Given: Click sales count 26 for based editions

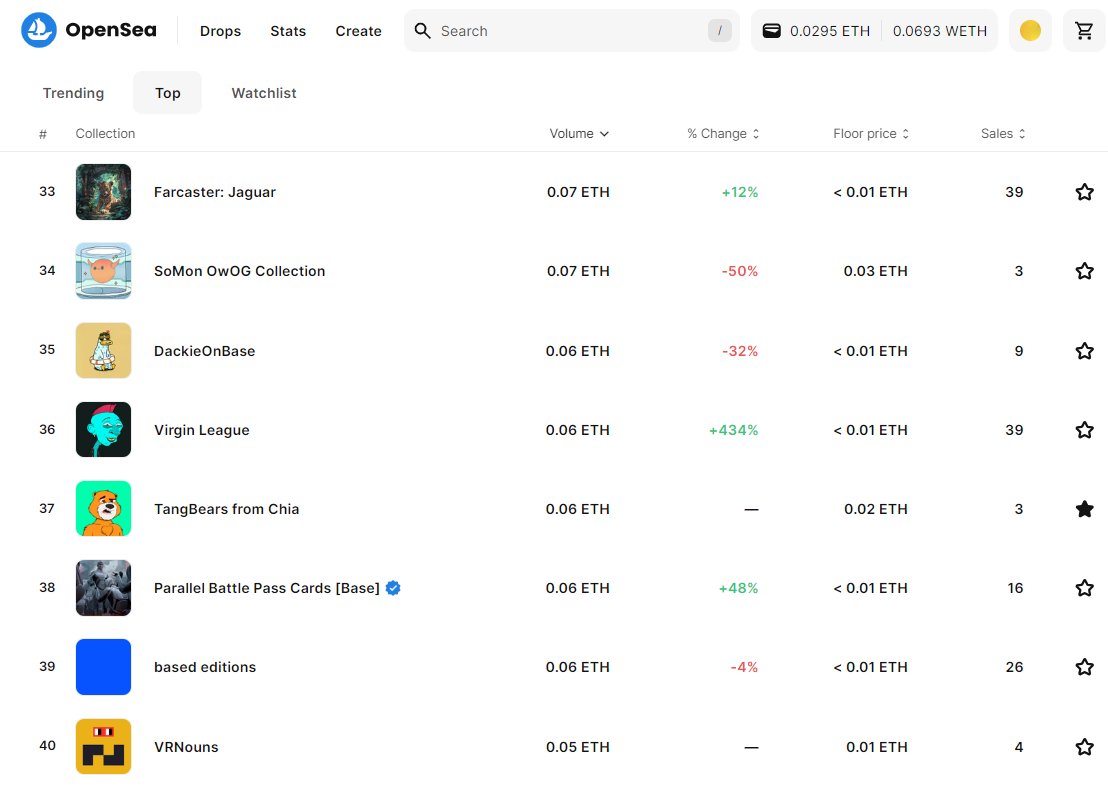Looking at the screenshot, I should [x=1014, y=667].
